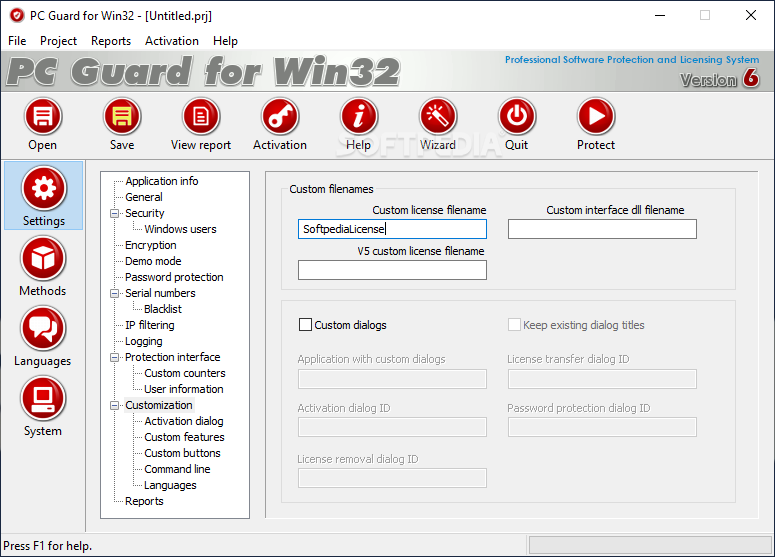The image size is (775, 557).
Task: Click the Custom interface dll filename field
Action: (x=603, y=229)
